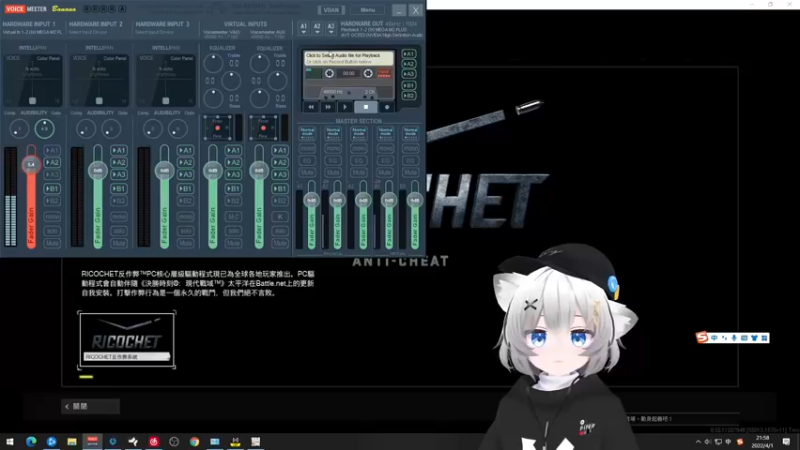Route recorder playback to A1 bus
This screenshot has width=800, height=450.
point(408,54)
